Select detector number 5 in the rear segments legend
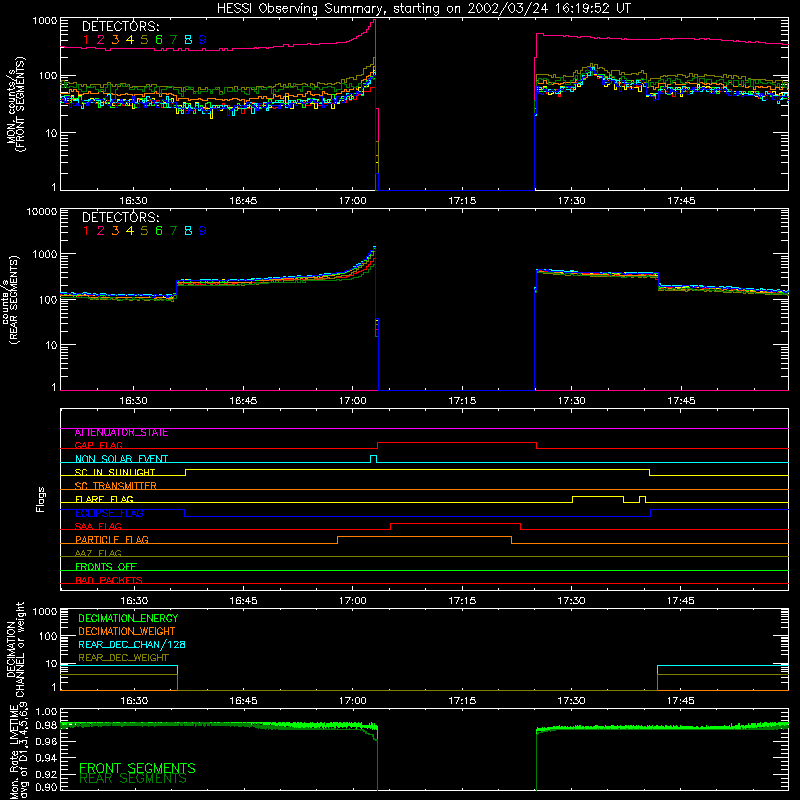 pos(144,231)
